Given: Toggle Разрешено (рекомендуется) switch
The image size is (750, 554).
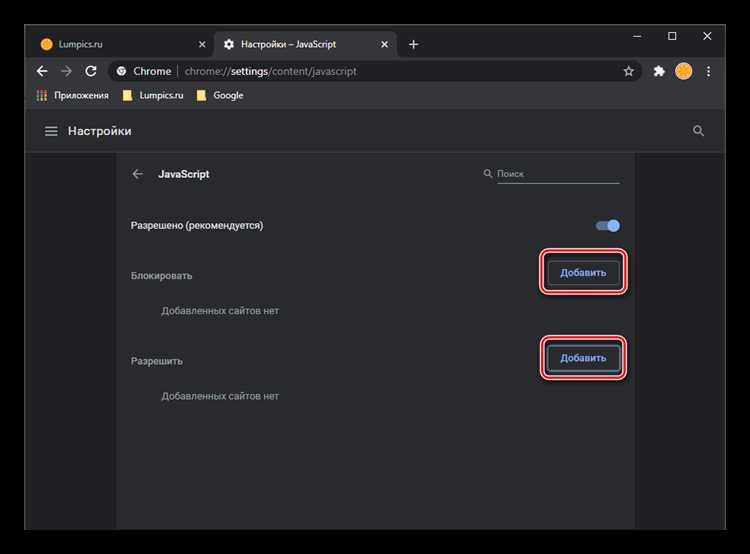Looking at the screenshot, I should point(608,226).
